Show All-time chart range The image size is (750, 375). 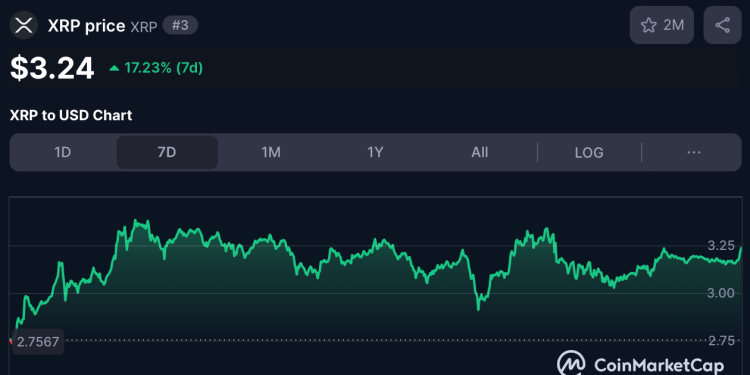click(x=479, y=153)
